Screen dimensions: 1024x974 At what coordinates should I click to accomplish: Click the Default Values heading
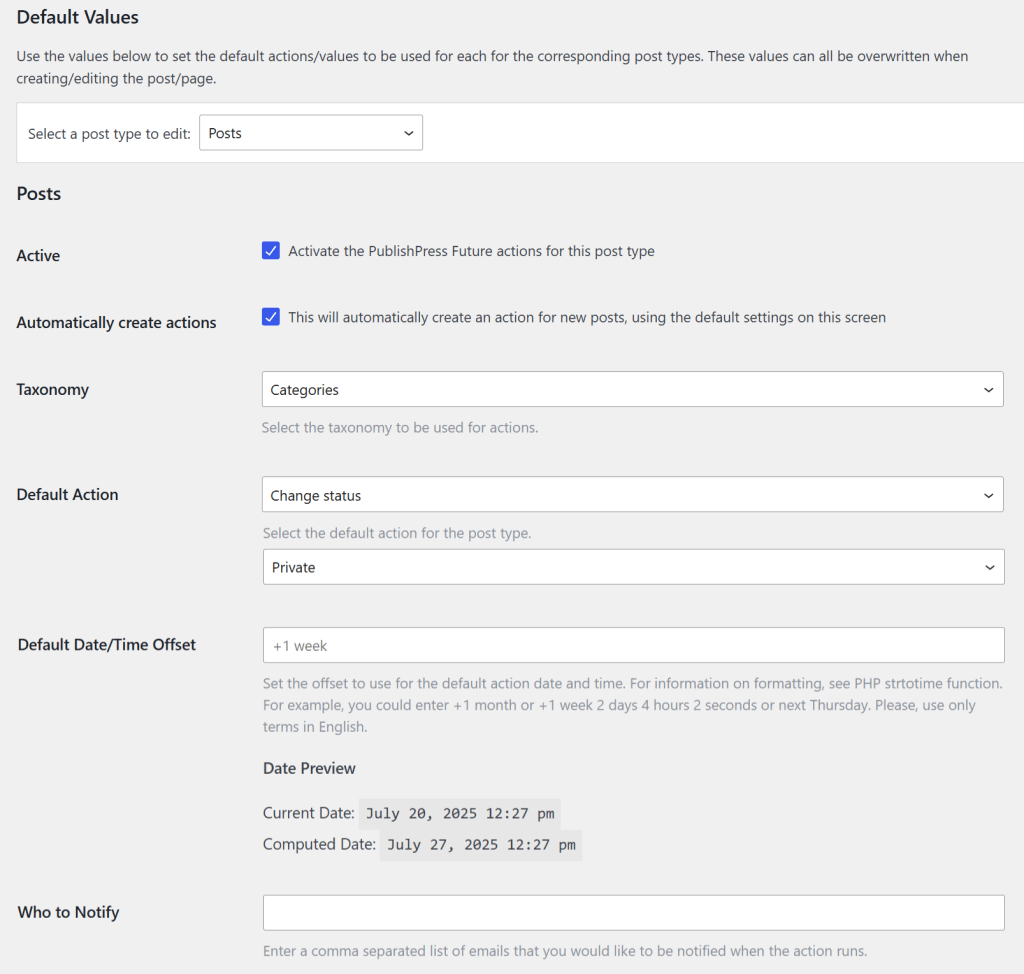pos(77,17)
